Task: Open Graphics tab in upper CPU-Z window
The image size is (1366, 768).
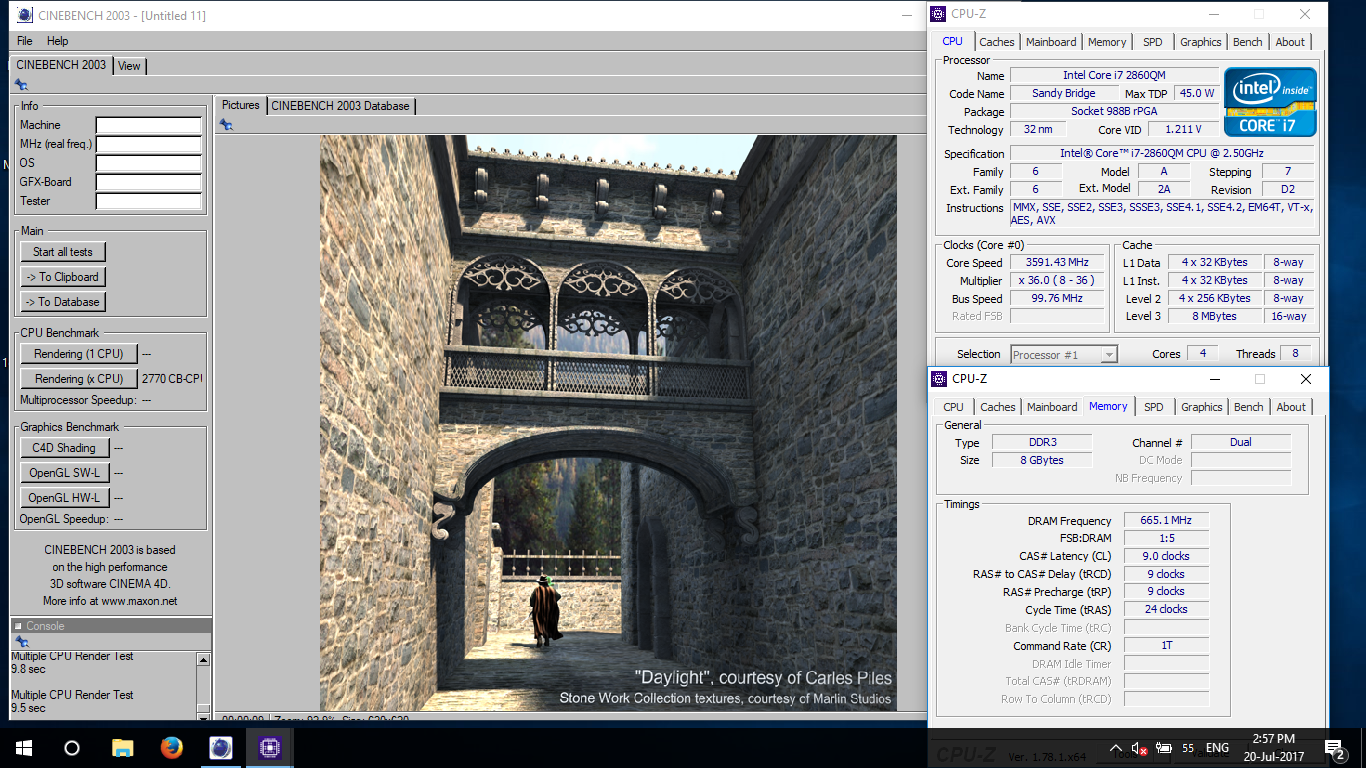Action: point(1201,42)
